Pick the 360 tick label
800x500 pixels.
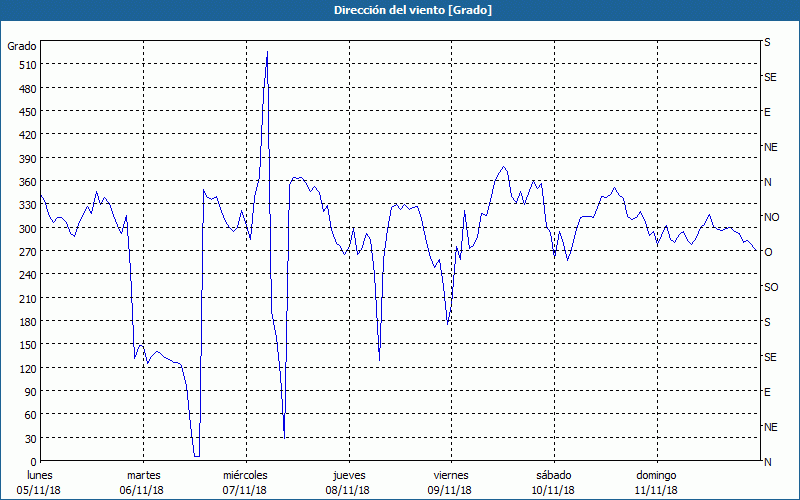pos(27,182)
